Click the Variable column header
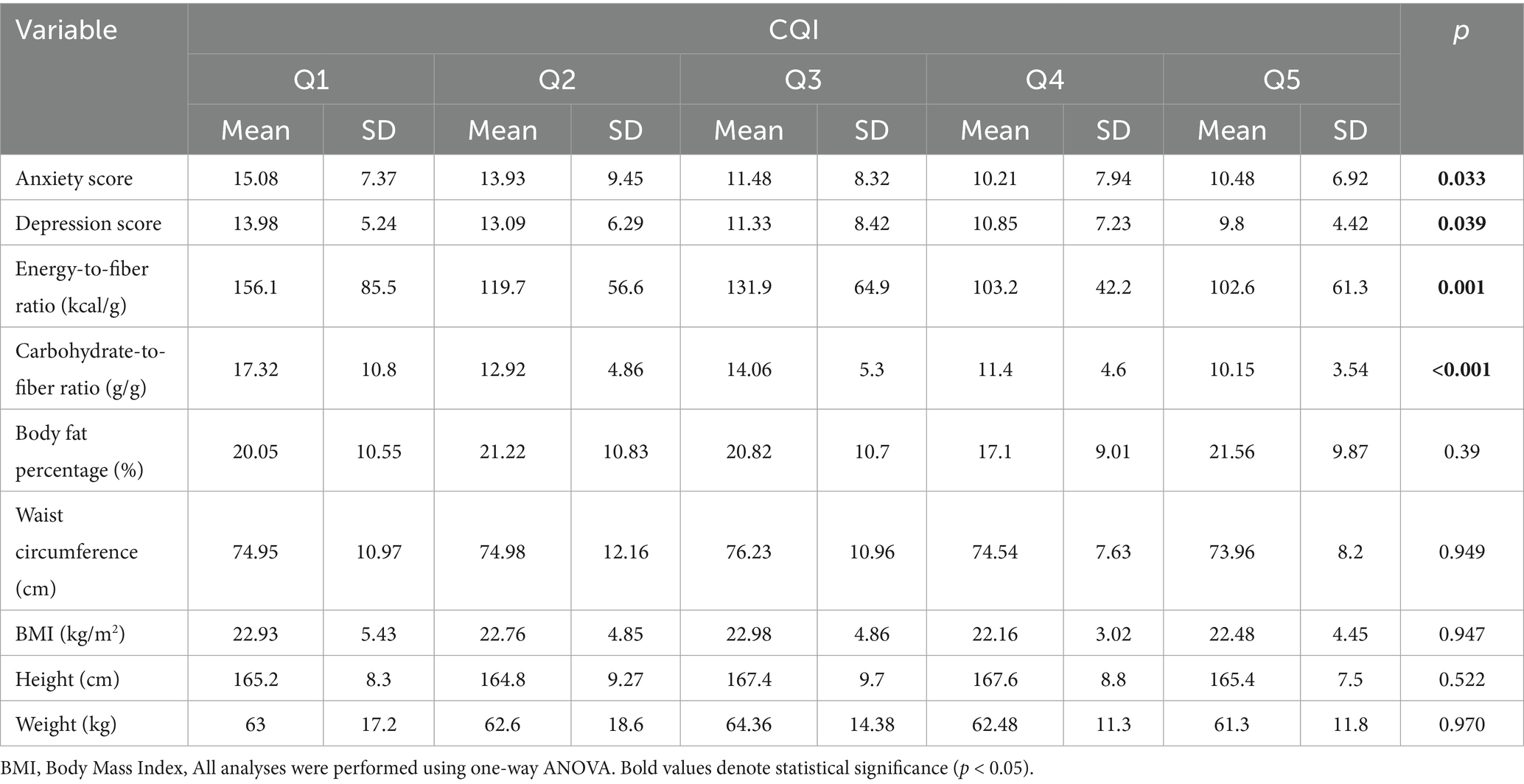The width and height of the screenshot is (1524, 784). click(x=66, y=30)
